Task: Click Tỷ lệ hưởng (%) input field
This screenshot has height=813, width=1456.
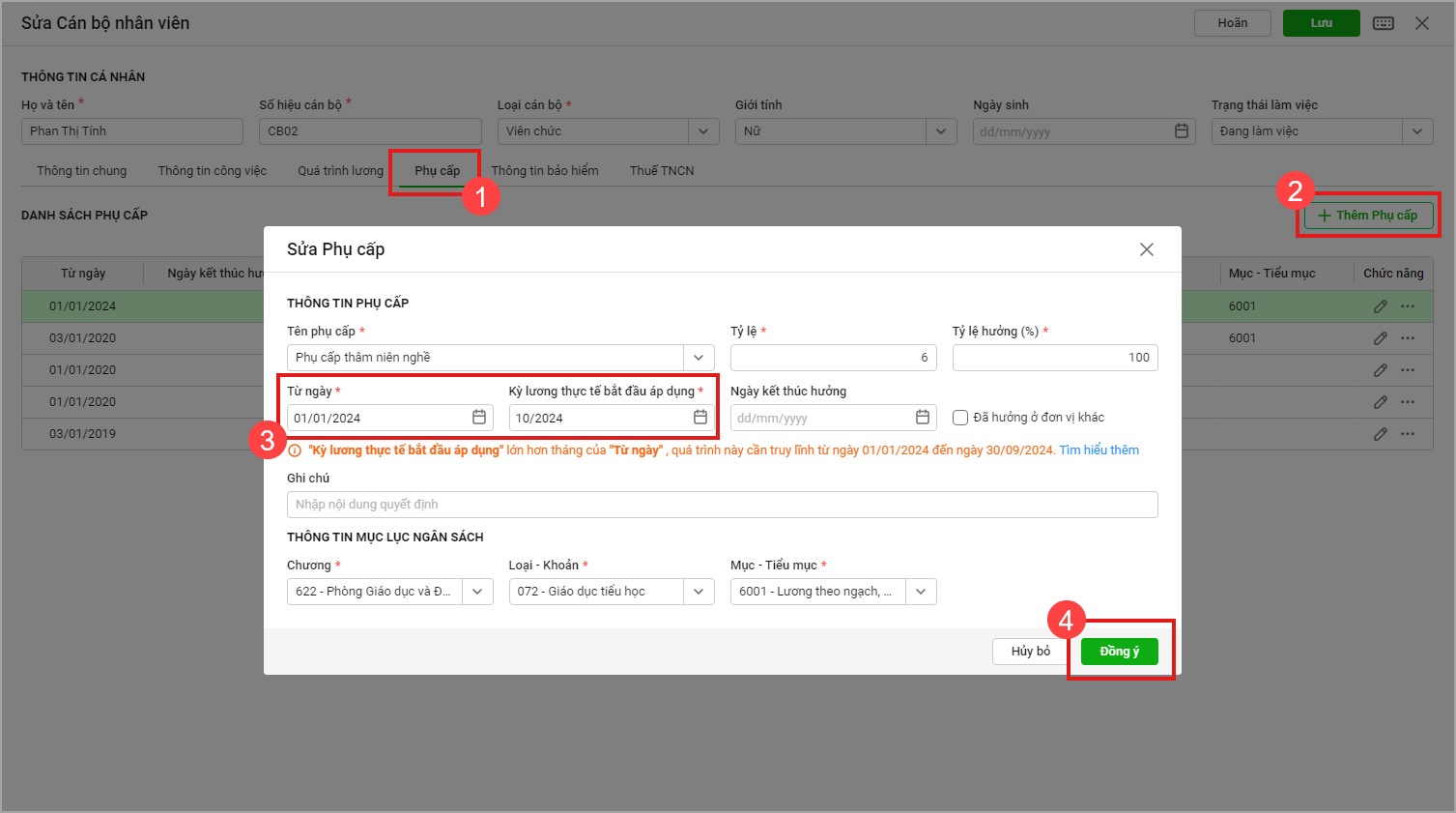Action: [x=1055, y=358]
